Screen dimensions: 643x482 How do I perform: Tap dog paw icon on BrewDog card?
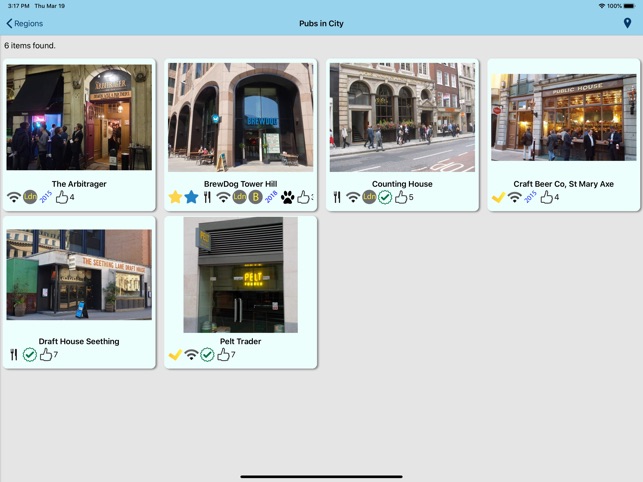[287, 197]
